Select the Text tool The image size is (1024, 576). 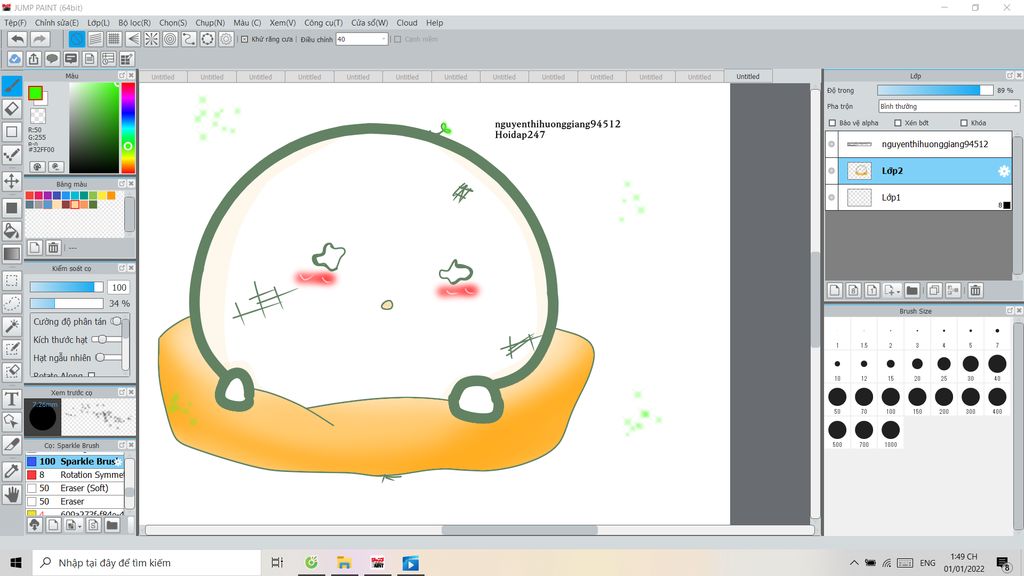point(12,398)
